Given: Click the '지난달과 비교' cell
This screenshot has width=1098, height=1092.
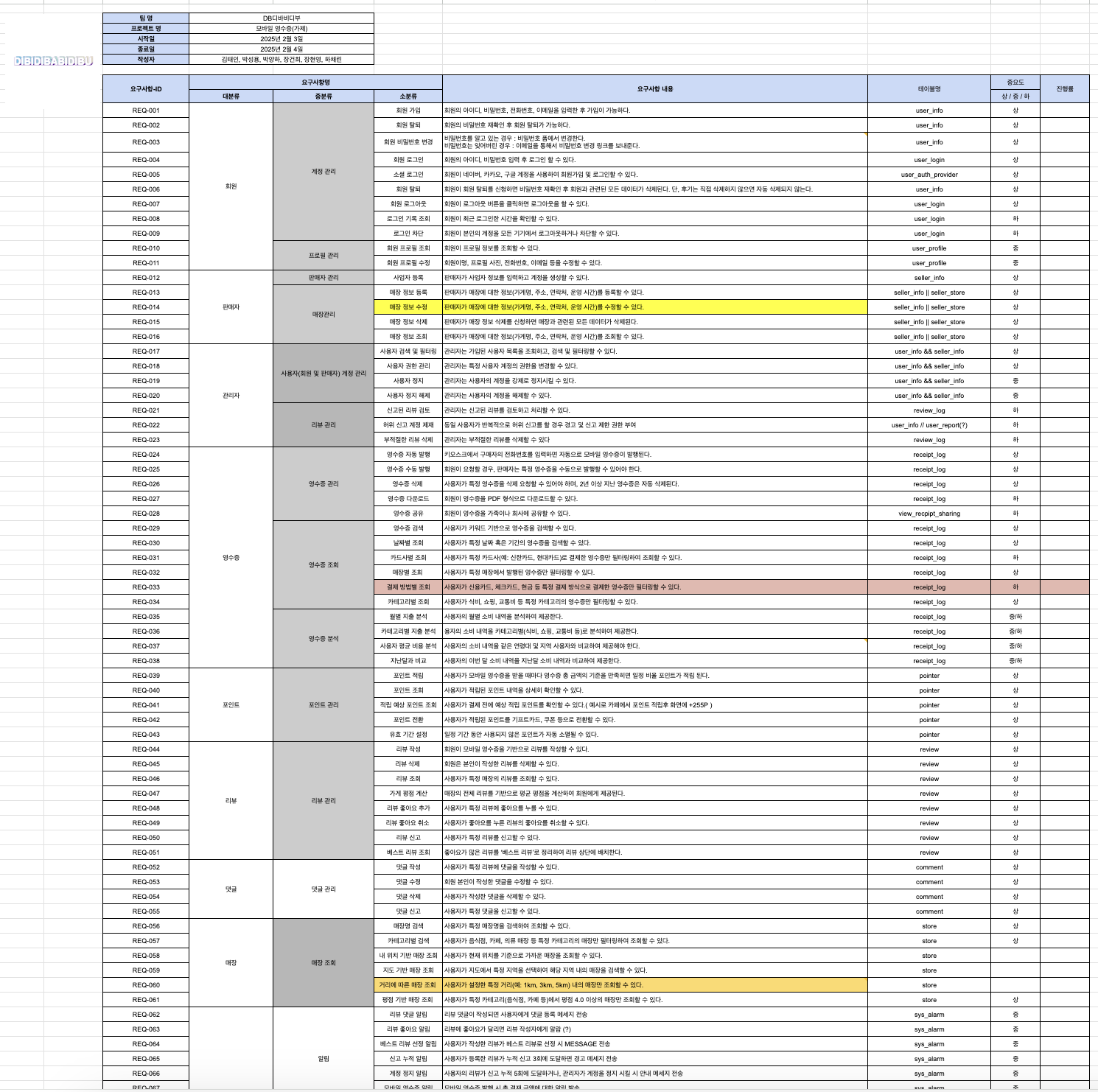Looking at the screenshot, I should point(408,661).
